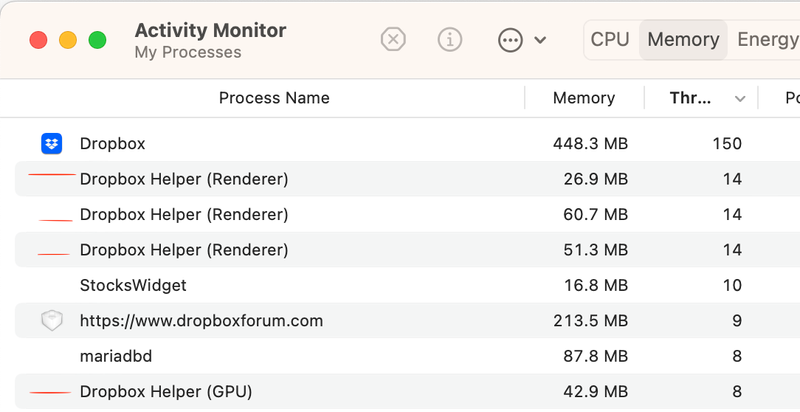Click the shield icon beside dropboxforum.com

(x=52, y=321)
